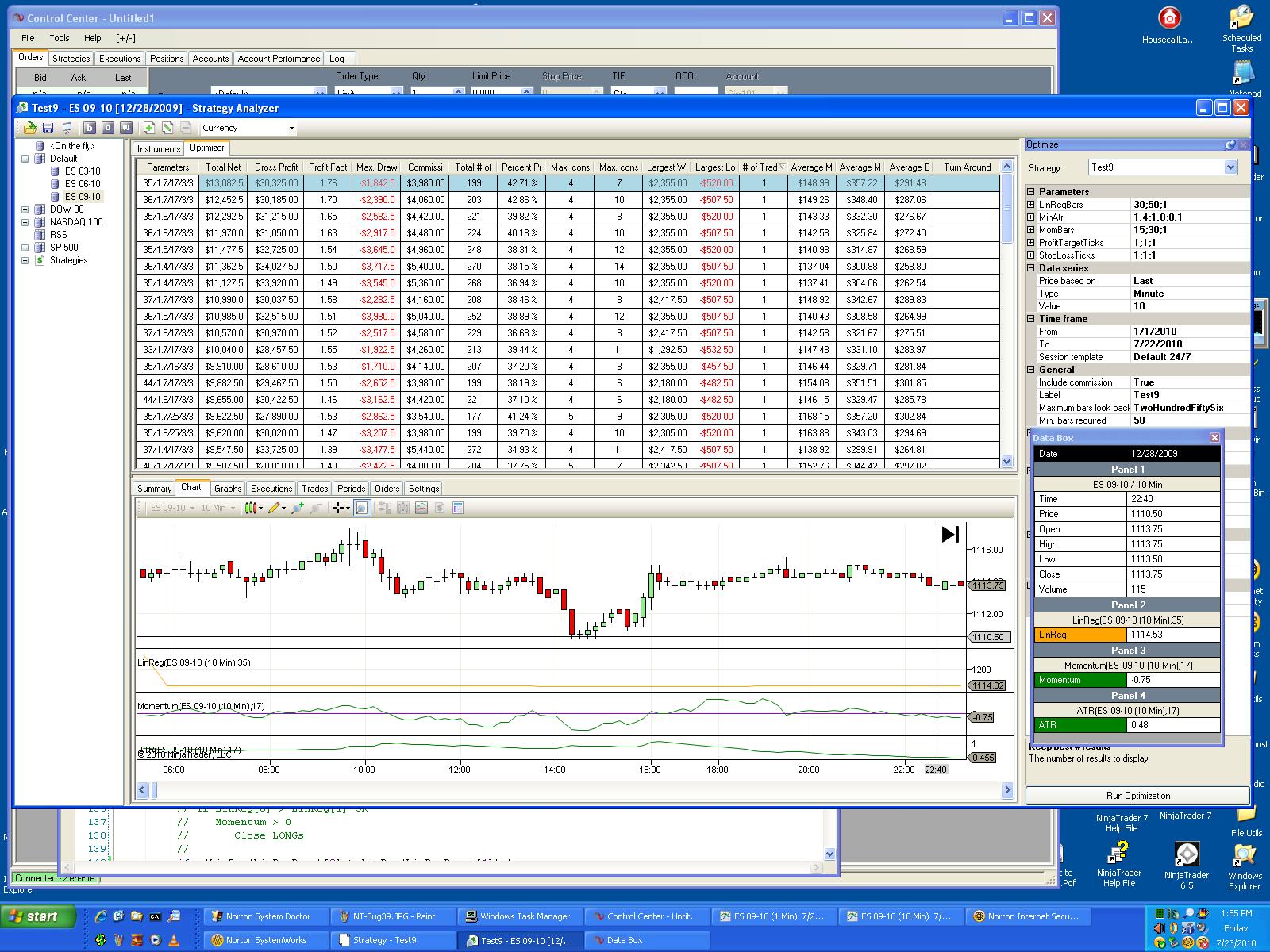Click the blue floppy disk save icon

pyautogui.click(x=48, y=128)
